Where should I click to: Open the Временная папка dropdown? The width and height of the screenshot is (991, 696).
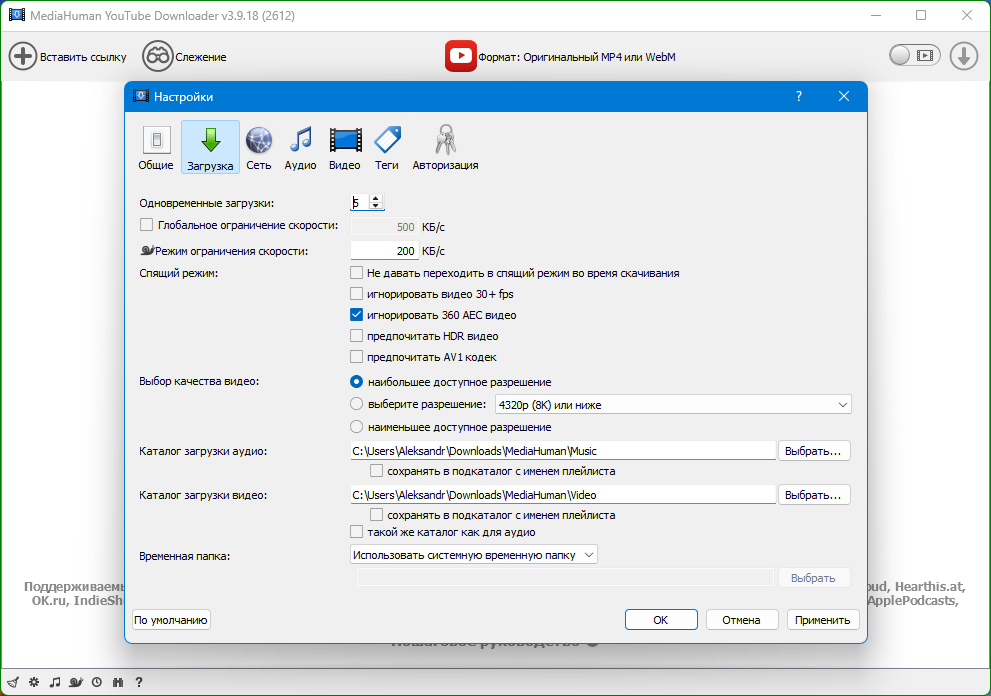pyautogui.click(x=474, y=554)
